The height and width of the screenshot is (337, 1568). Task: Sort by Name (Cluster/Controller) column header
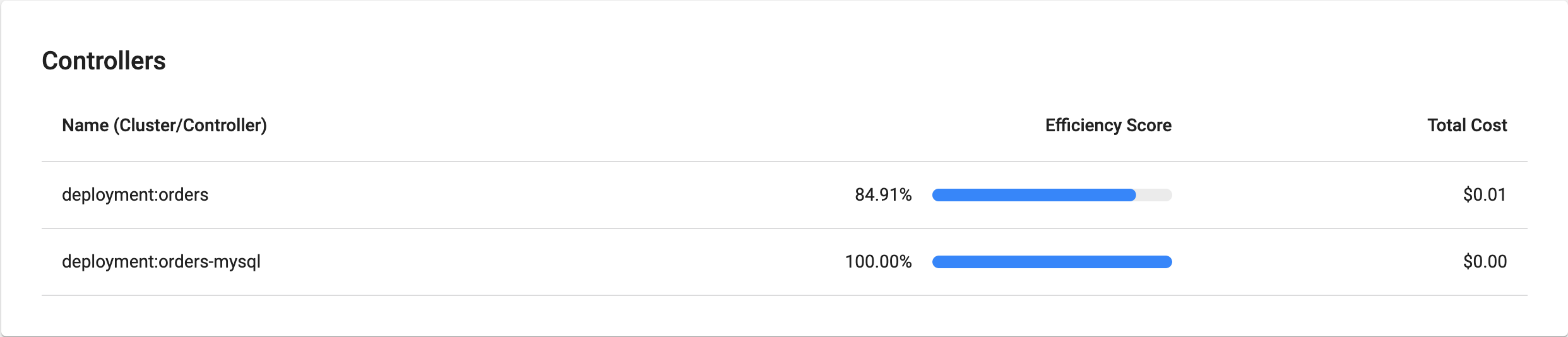tap(164, 126)
